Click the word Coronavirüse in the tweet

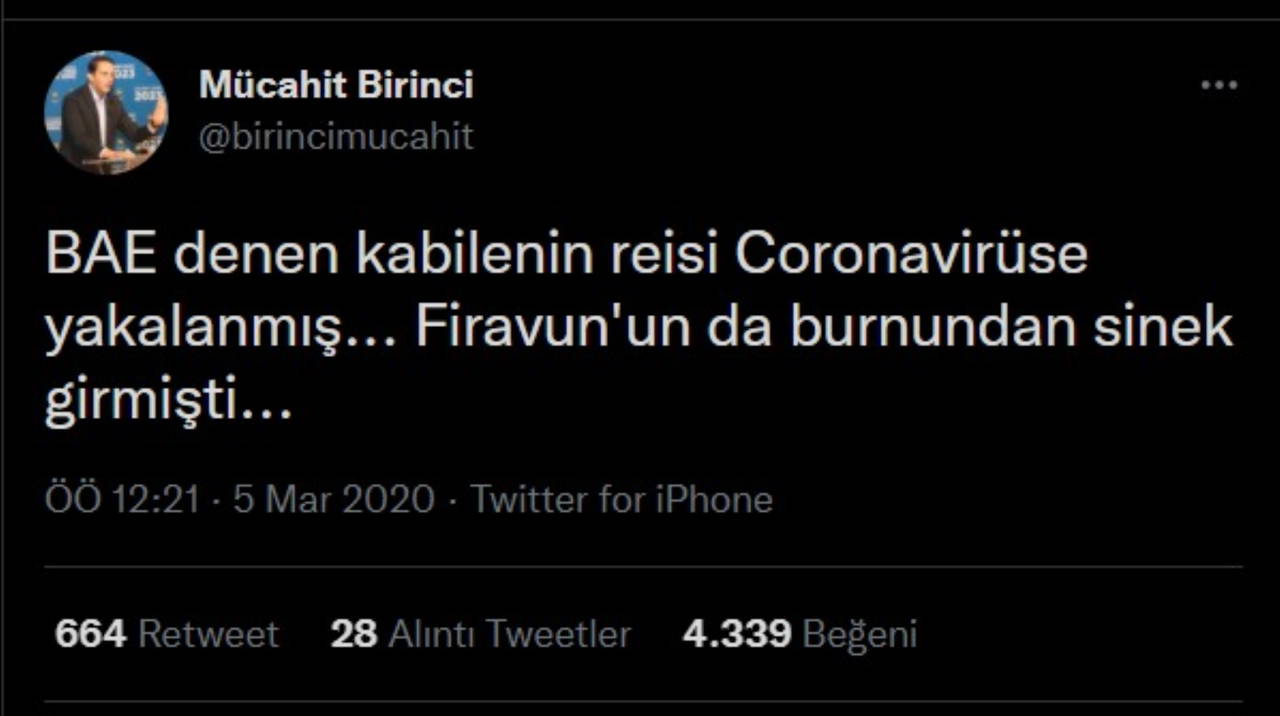911,257
